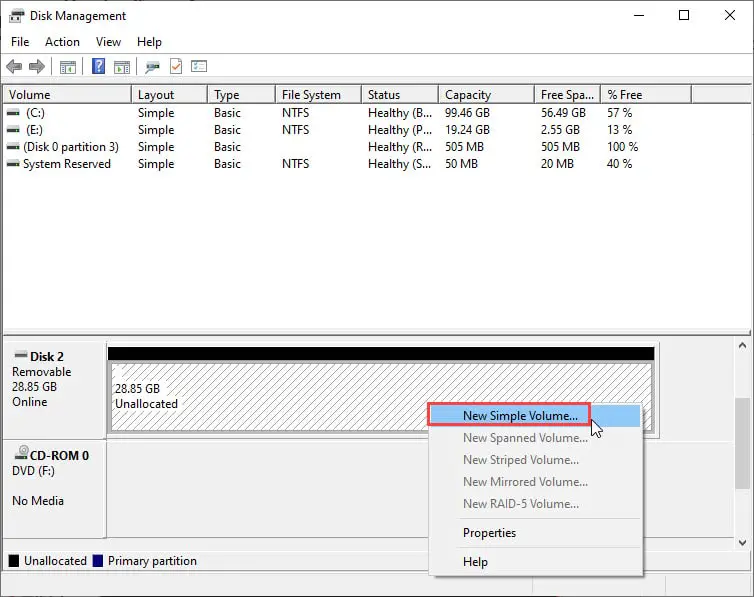
Task: Click the Disk 2 Removable label panel
Action: 54,379
